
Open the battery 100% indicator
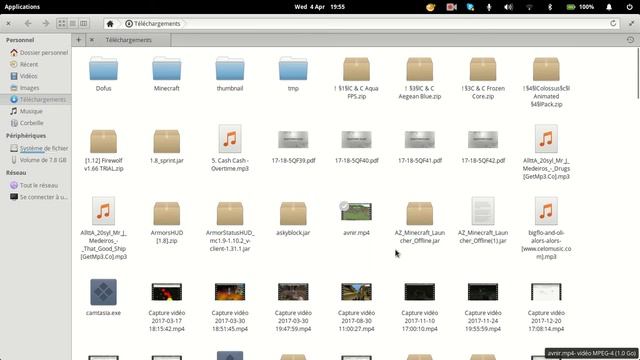[580, 7]
